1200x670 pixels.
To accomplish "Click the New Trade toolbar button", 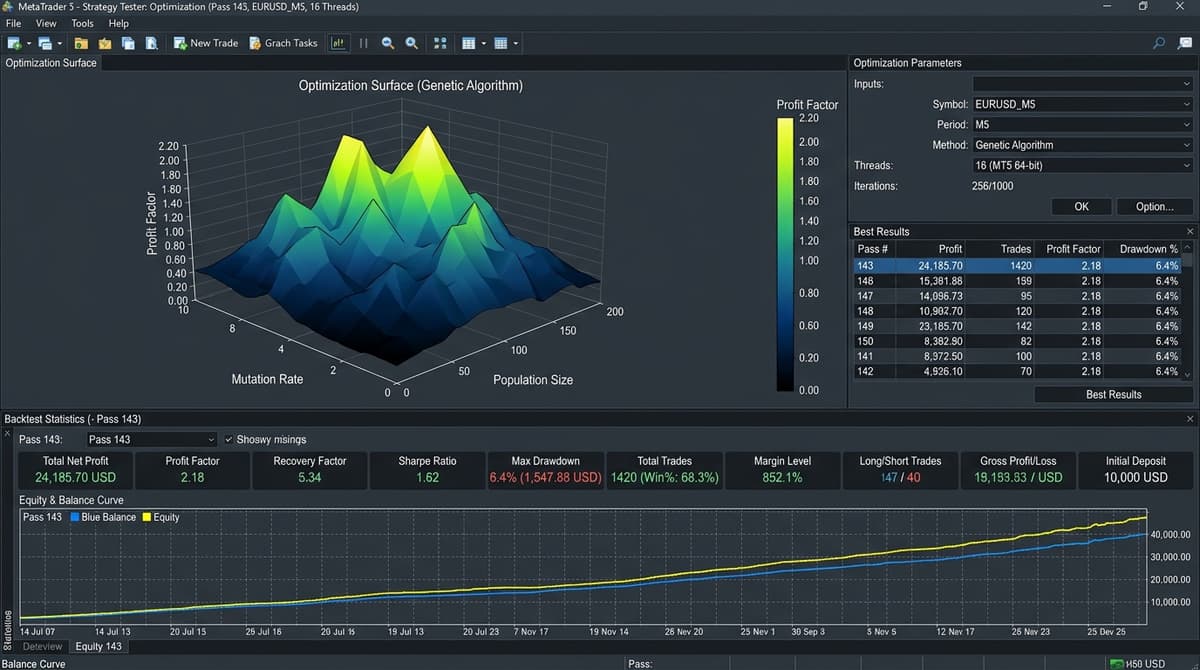I will (206, 43).
